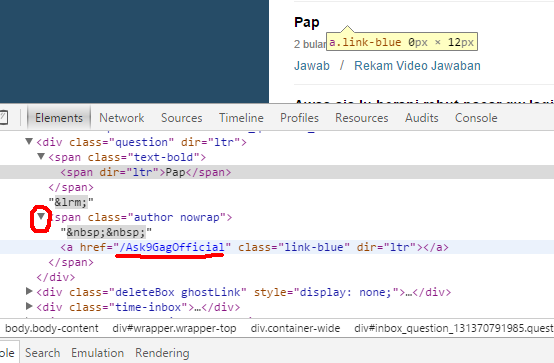Select the closing span tag under author nowrap
The width and height of the screenshot is (554, 363).
click(71, 262)
